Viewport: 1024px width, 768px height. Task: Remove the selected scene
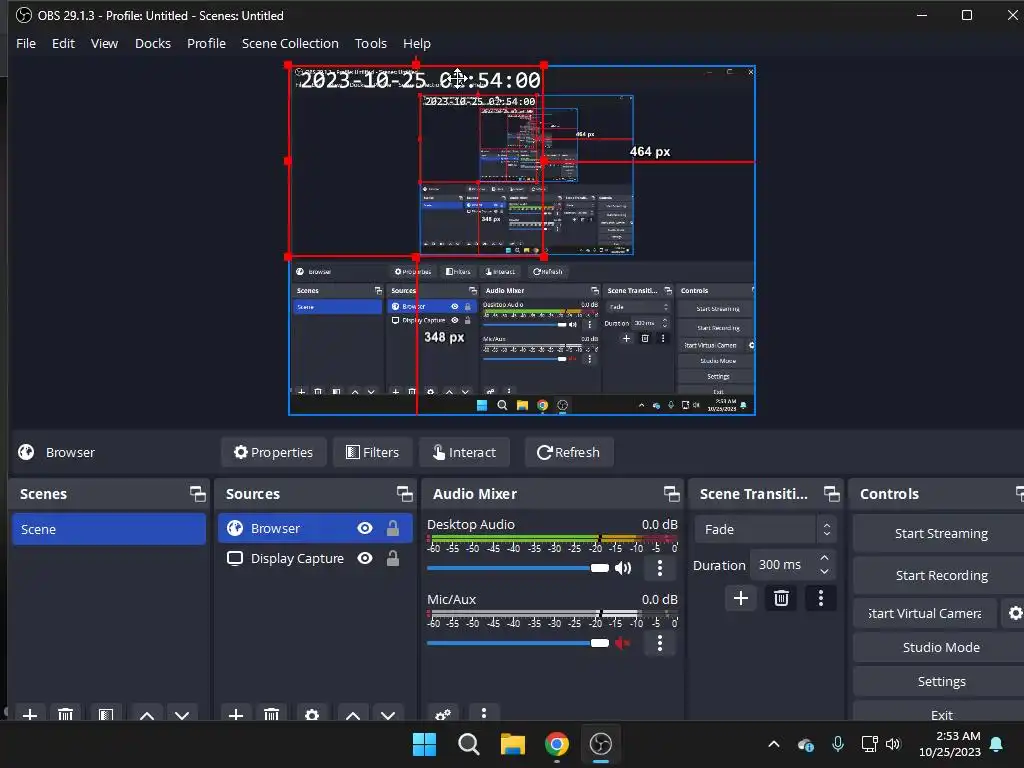65,714
